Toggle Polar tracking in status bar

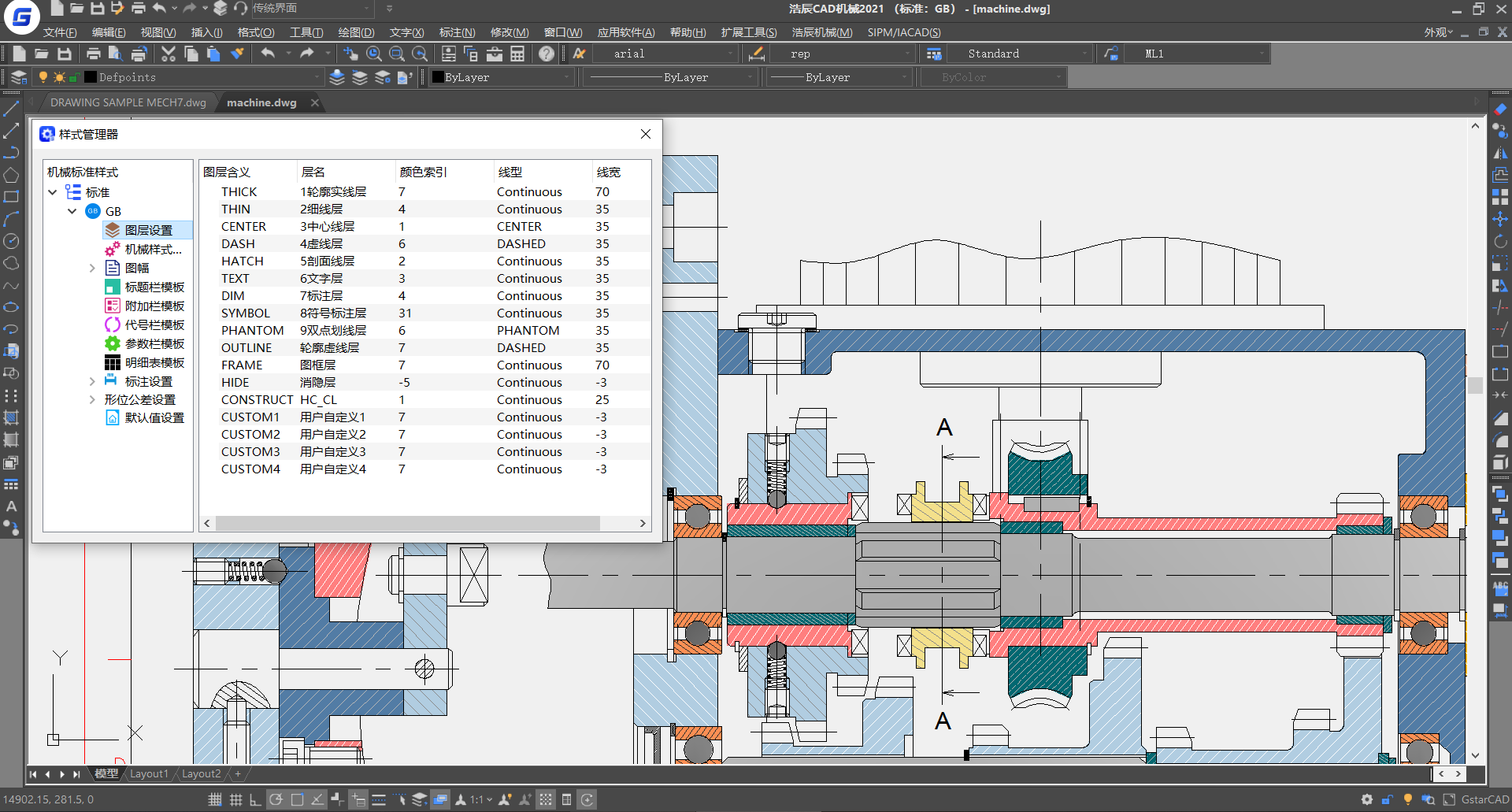[276, 799]
